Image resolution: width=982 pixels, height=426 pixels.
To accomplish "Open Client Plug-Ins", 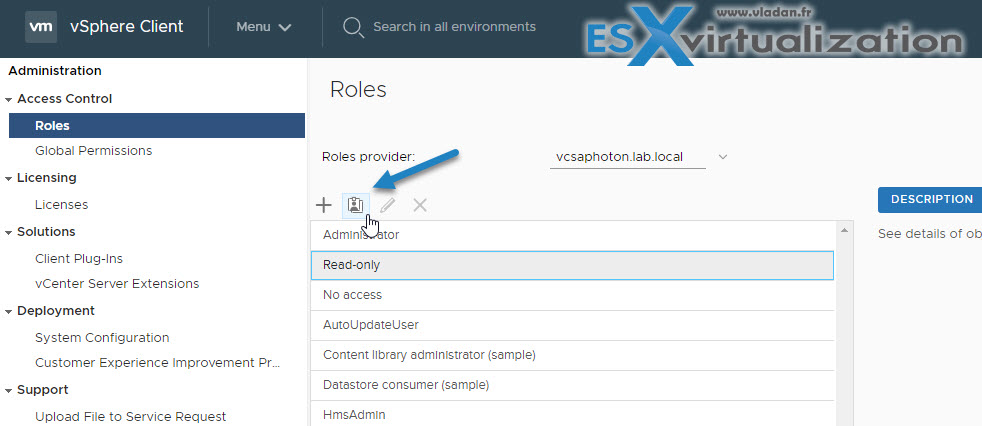I will (79, 259).
